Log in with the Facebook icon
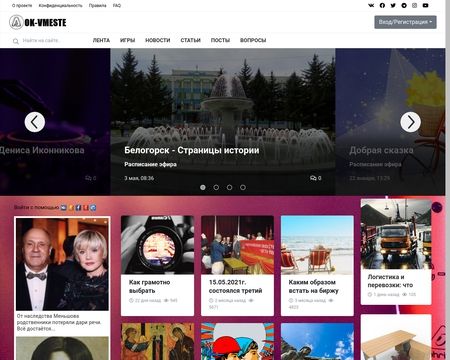The image size is (450, 360). (x=78, y=208)
